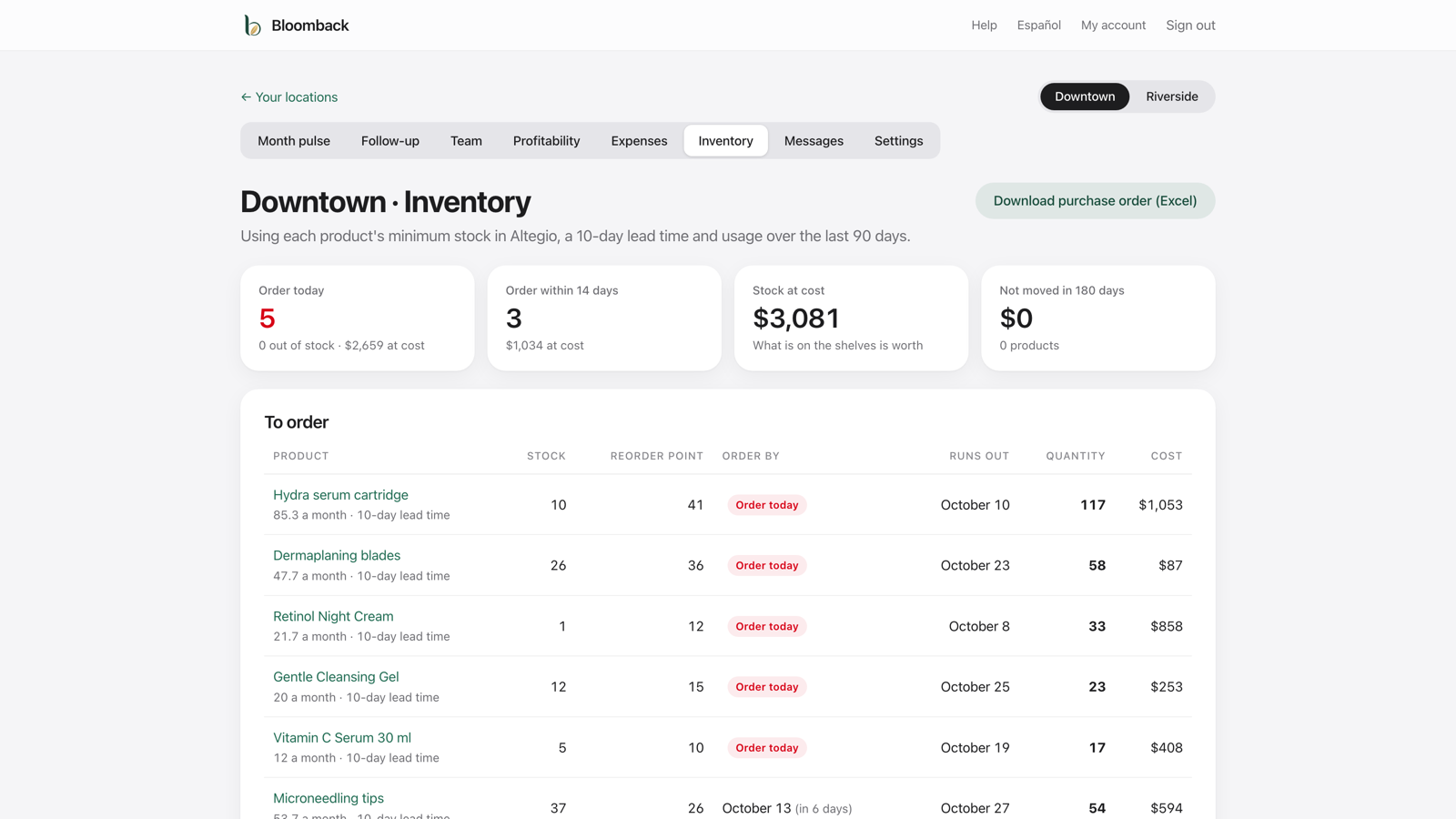Click the October 13 order by date
The height and width of the screenshot is (819, 1456).
click(x=757, y=808)
